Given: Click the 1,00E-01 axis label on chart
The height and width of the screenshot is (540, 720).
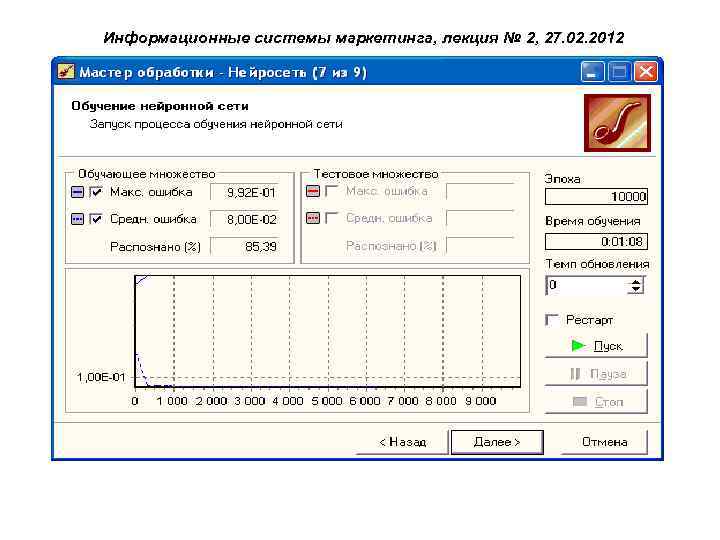Looking at the screenshot, I should (101, 377).
